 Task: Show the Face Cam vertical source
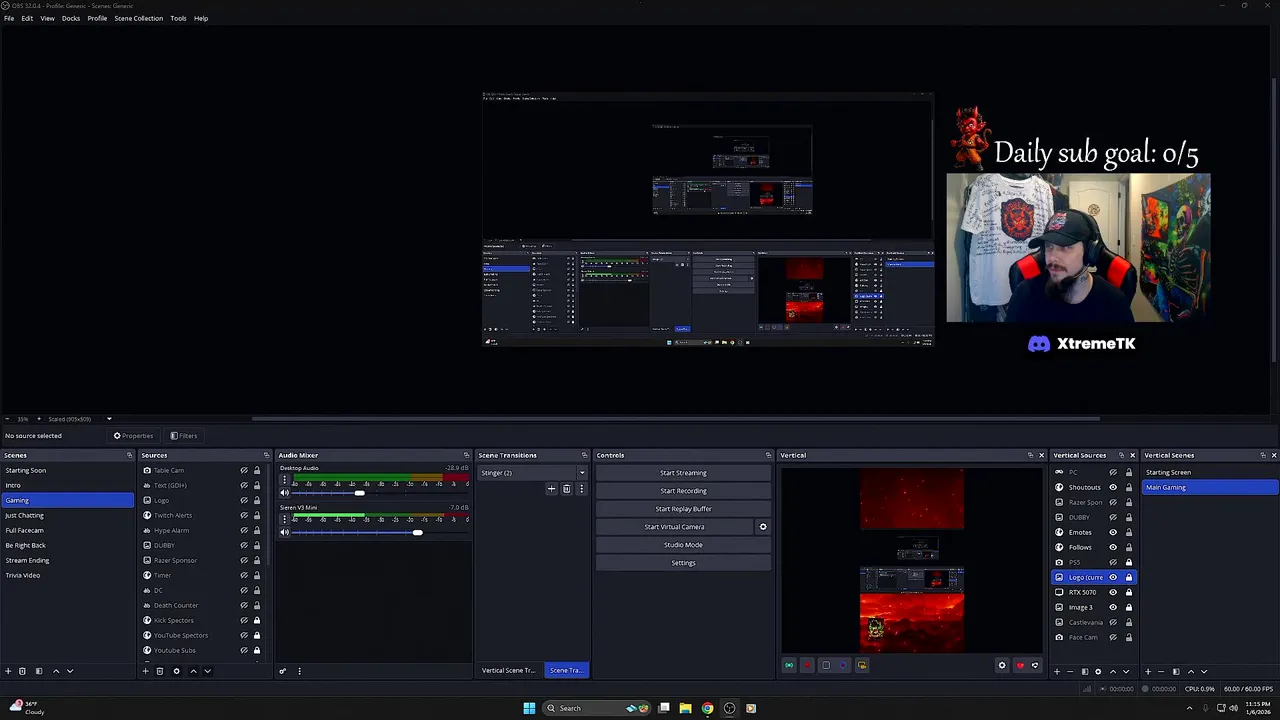1113,637
